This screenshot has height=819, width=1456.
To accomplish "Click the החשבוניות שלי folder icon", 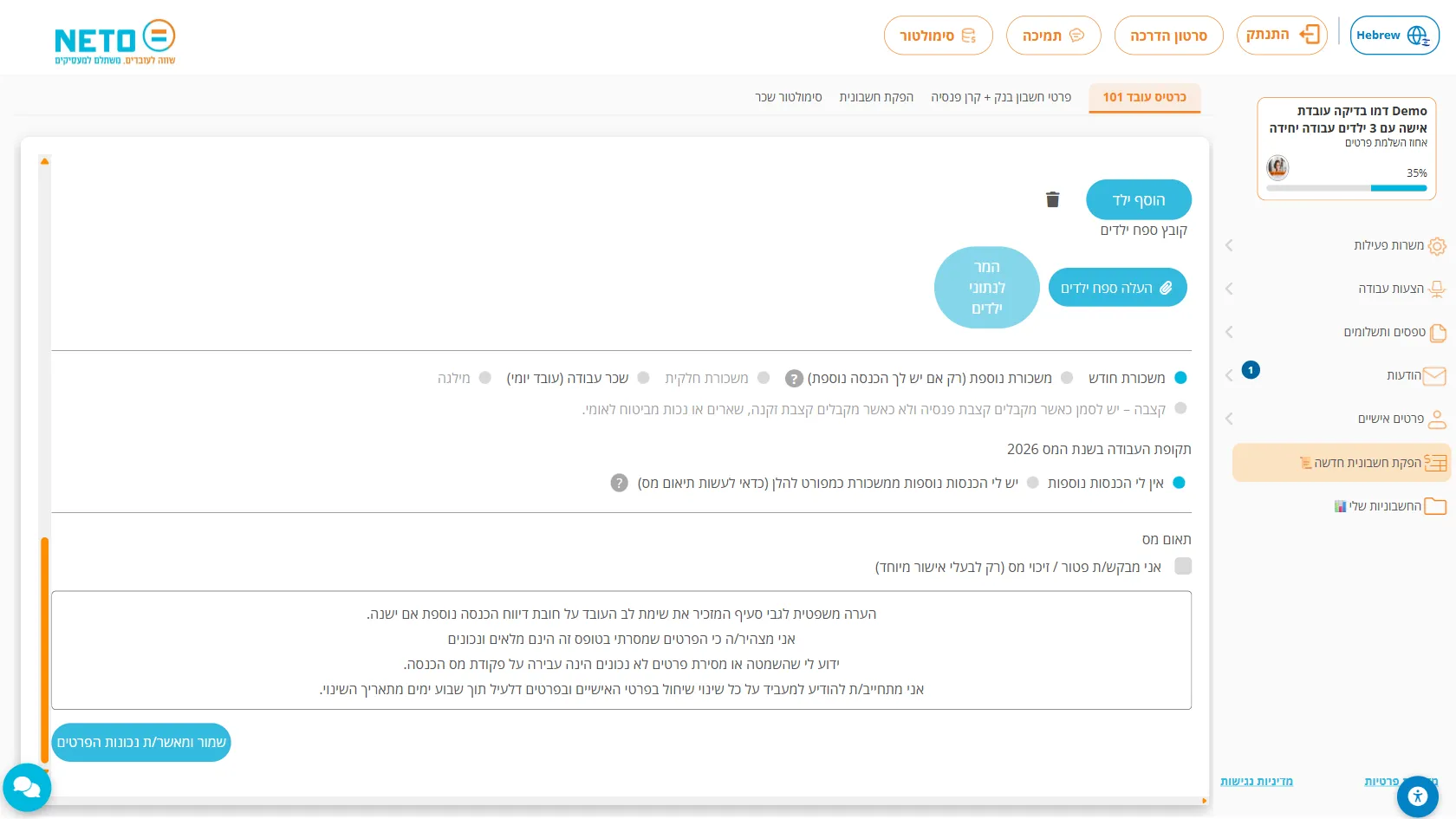I will 1435,506.
